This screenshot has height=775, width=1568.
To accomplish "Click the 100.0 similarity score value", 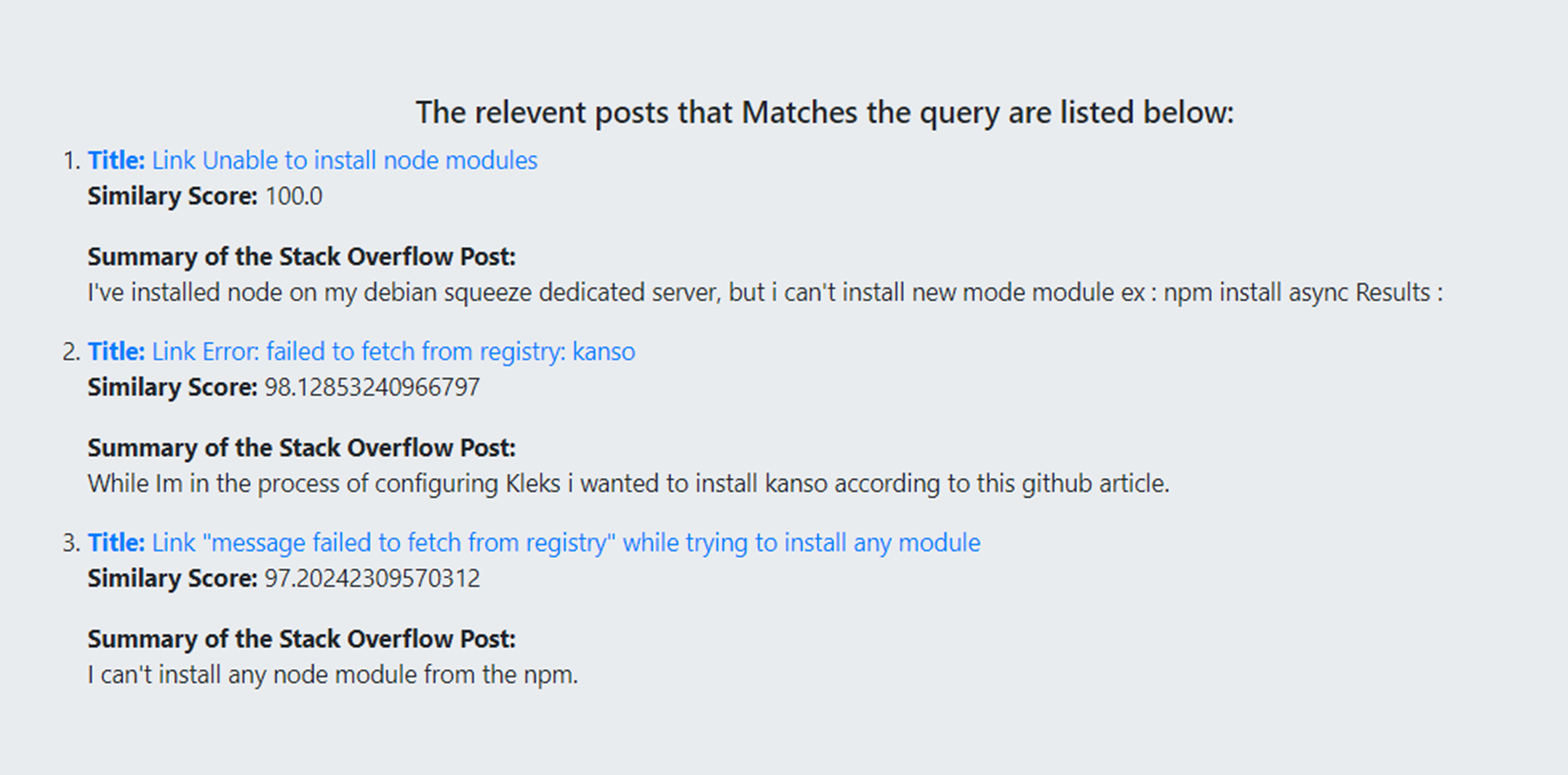I will [x=294, y=196].
